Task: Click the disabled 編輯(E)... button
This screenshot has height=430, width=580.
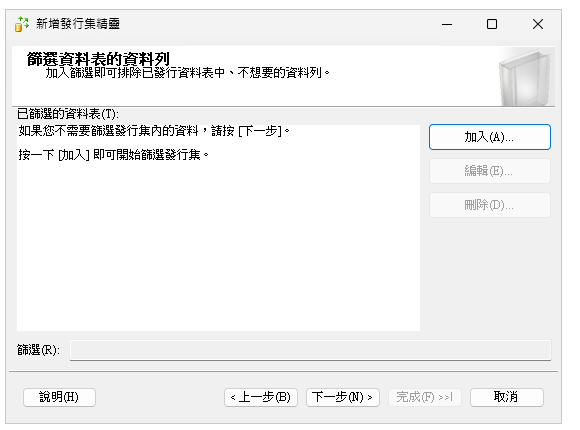Action: coord(490,171)
